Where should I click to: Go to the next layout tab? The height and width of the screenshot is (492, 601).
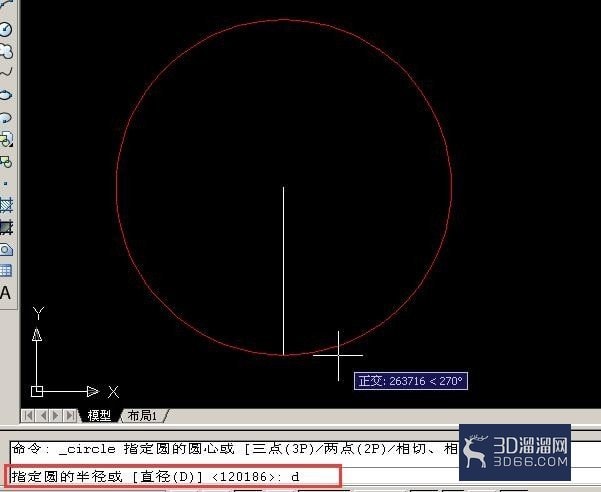[56, 415]
